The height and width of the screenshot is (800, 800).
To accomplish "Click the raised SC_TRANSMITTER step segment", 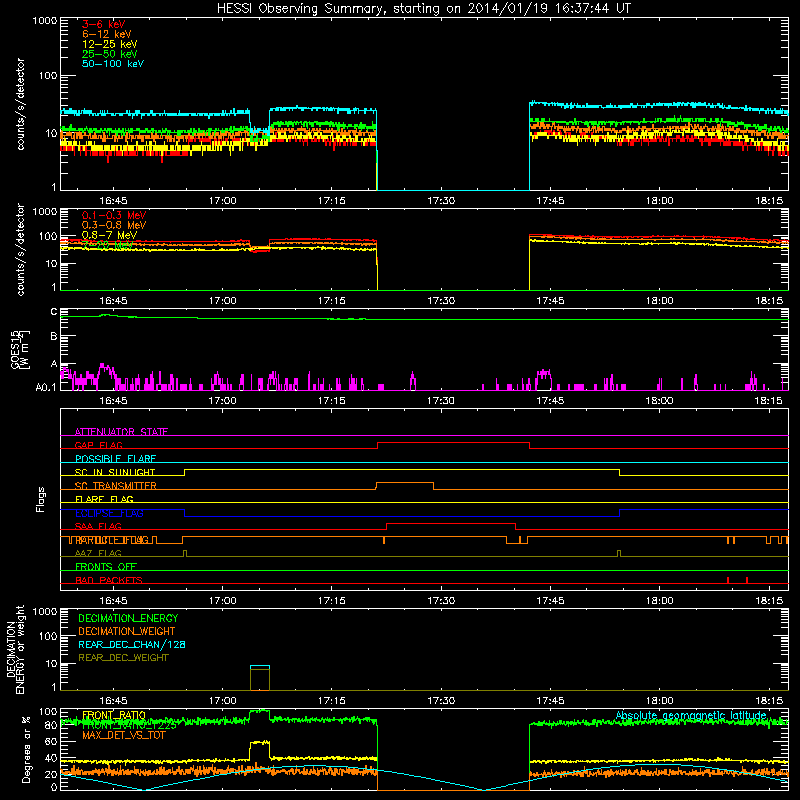I will pyautogui.click(x=405, y=483).
